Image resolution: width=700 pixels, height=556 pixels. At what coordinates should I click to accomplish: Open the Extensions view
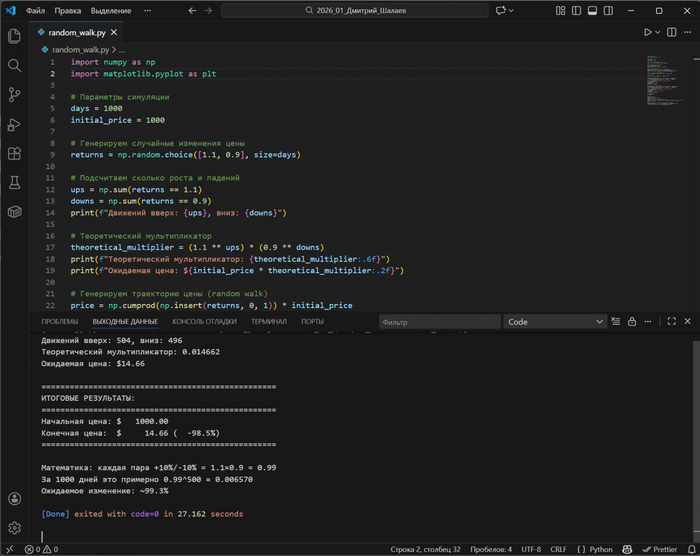[x=14, y=154]
